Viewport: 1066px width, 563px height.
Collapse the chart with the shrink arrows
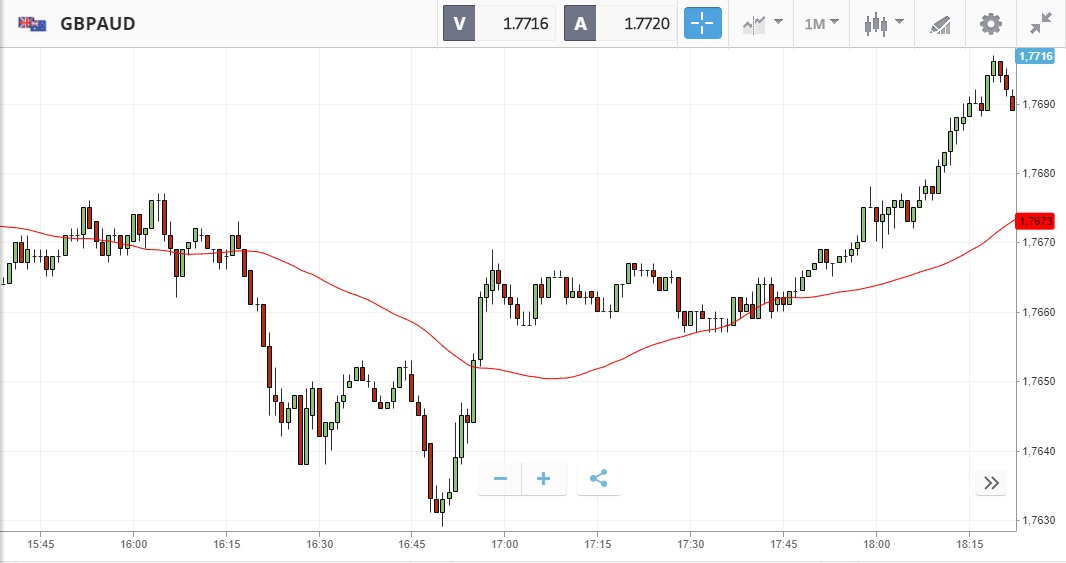(1041, 23)
